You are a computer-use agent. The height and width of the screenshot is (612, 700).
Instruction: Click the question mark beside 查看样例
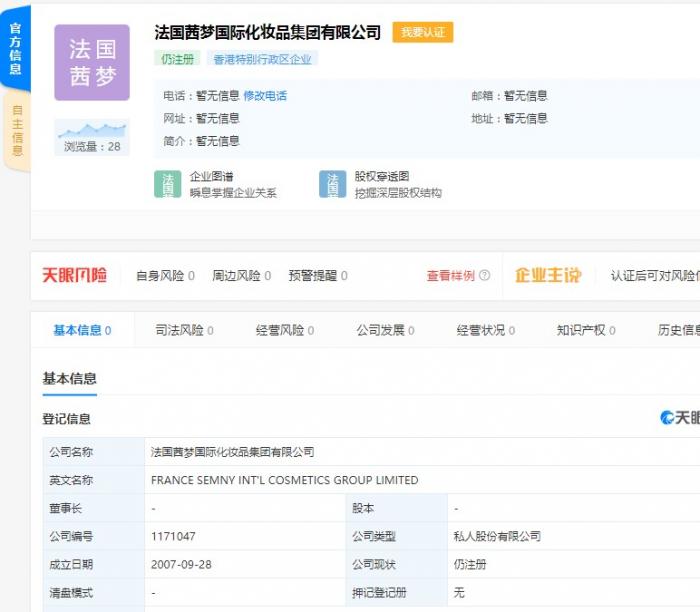485,276
